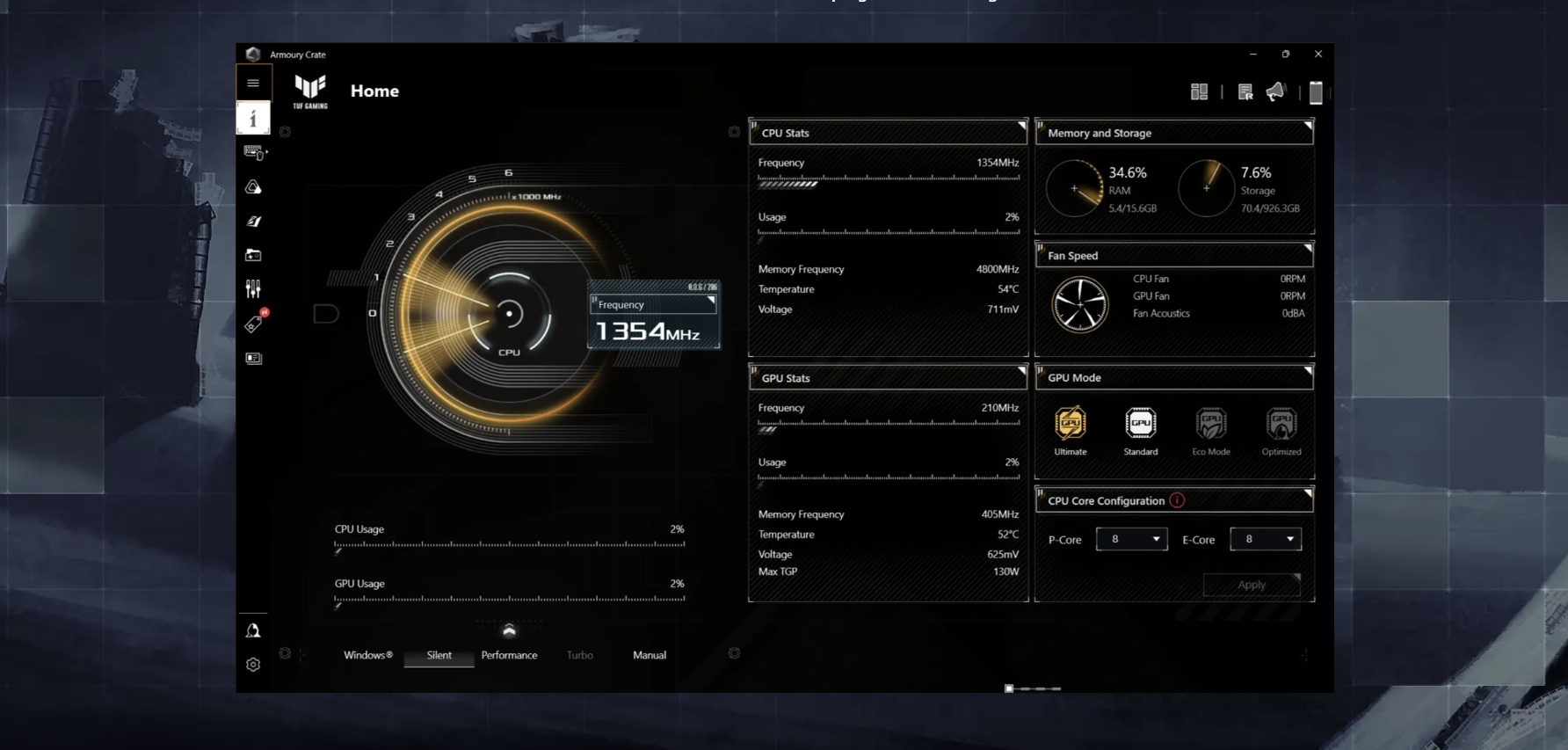This screenshot has width=1568, height=750.
Task: Open the Game Library folder icon
Action: coord(253,255)
